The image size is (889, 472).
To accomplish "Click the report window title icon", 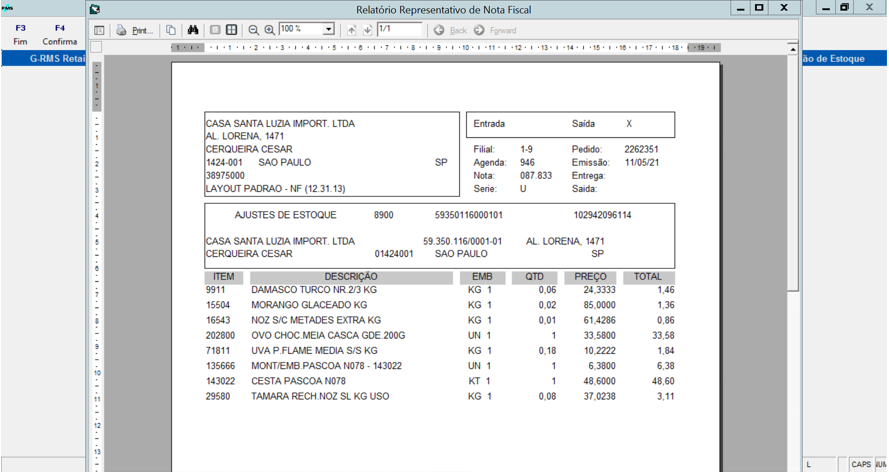I will [x=95, y=9].
